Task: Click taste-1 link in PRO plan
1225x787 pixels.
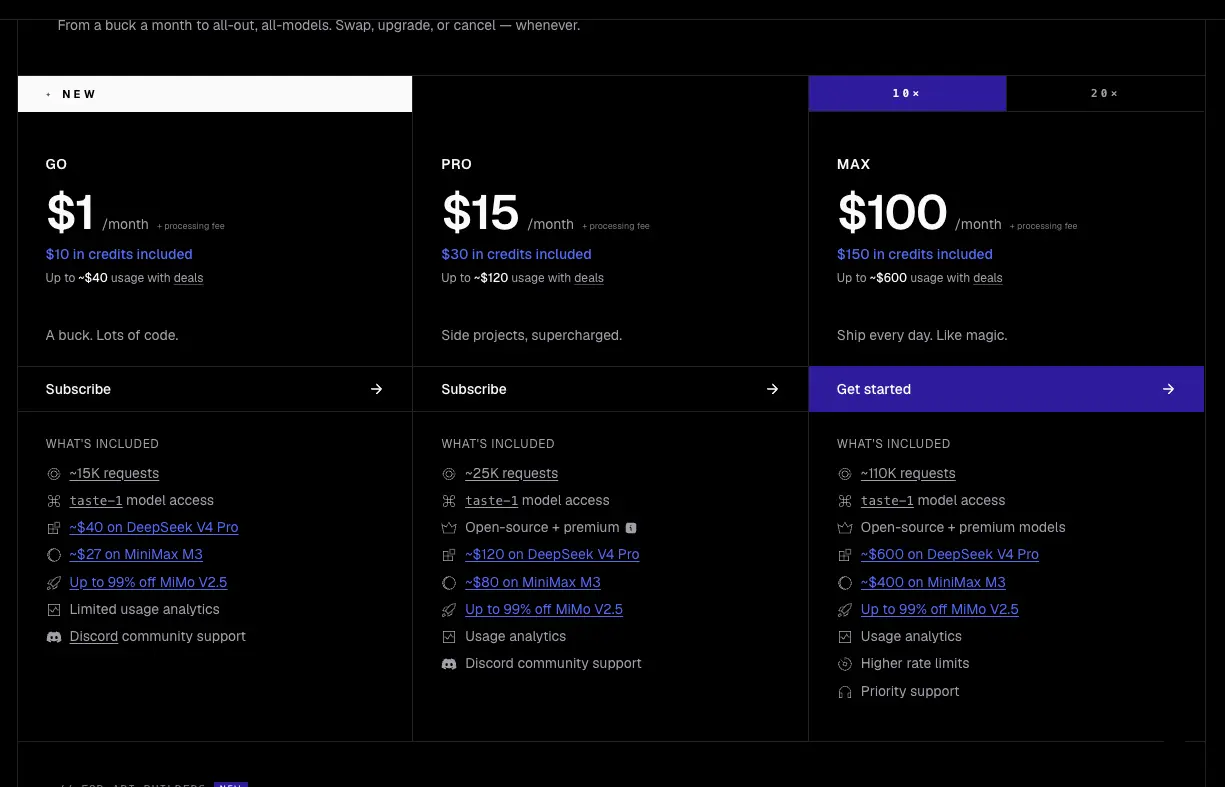Action: tap(492, 500)
